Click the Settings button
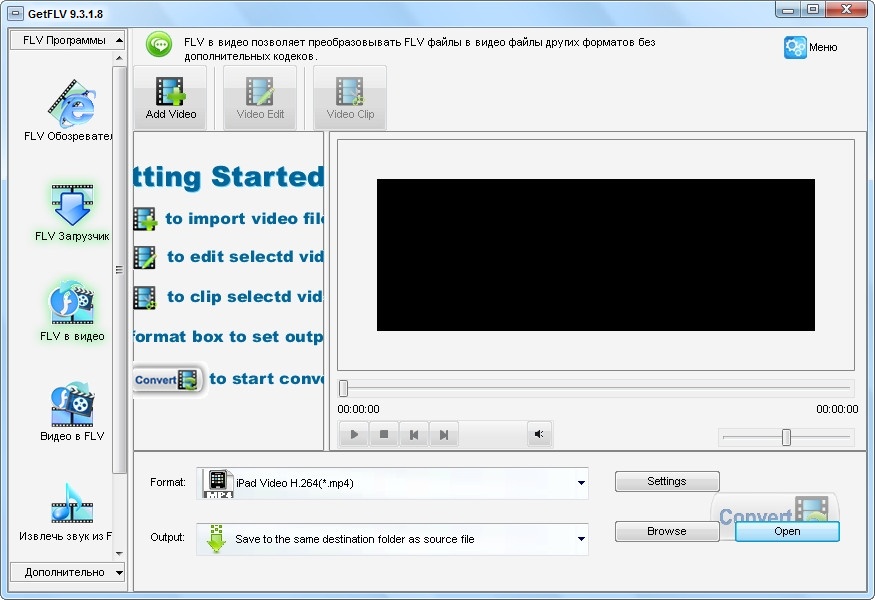The height and width of the screenshot is (600, 875). [667, 481]
